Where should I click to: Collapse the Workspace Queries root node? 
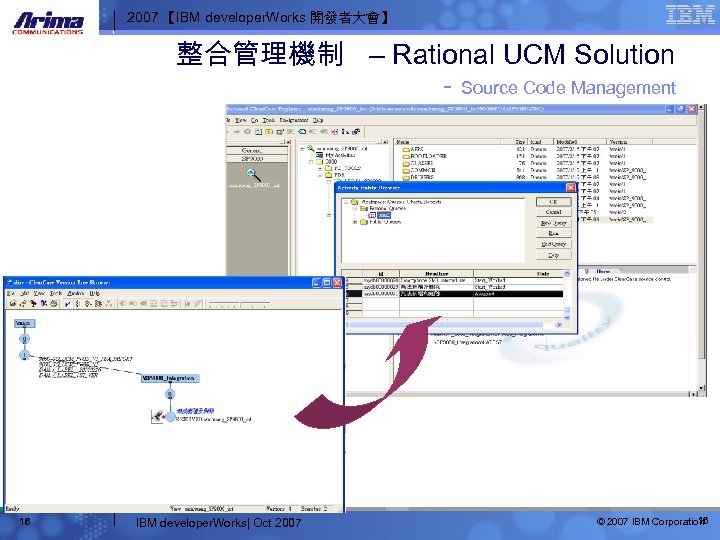pyautogui.click(x=346, y=202)
